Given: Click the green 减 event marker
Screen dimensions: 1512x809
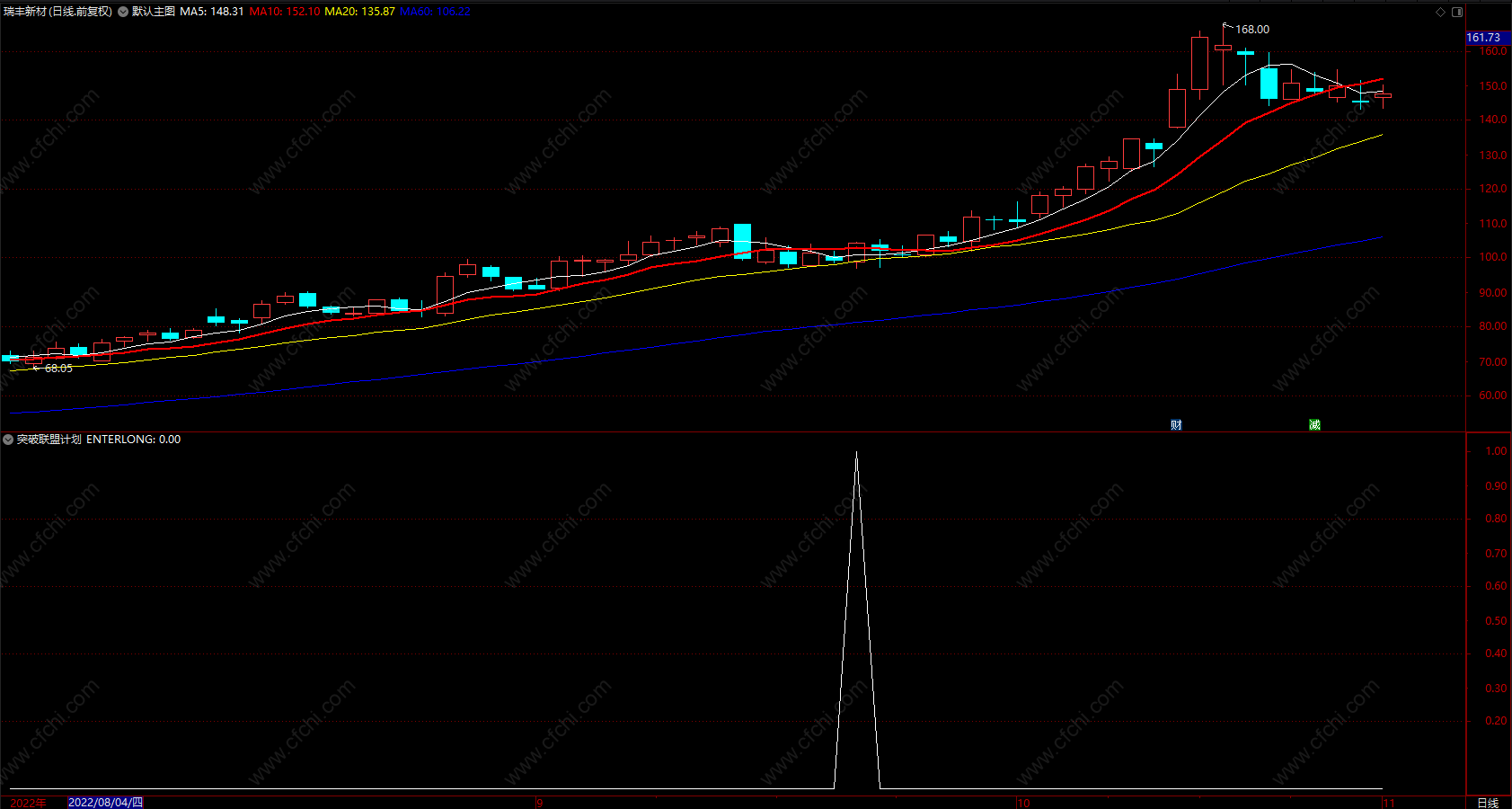Looking at the screenshot, I should (1314, 424).
